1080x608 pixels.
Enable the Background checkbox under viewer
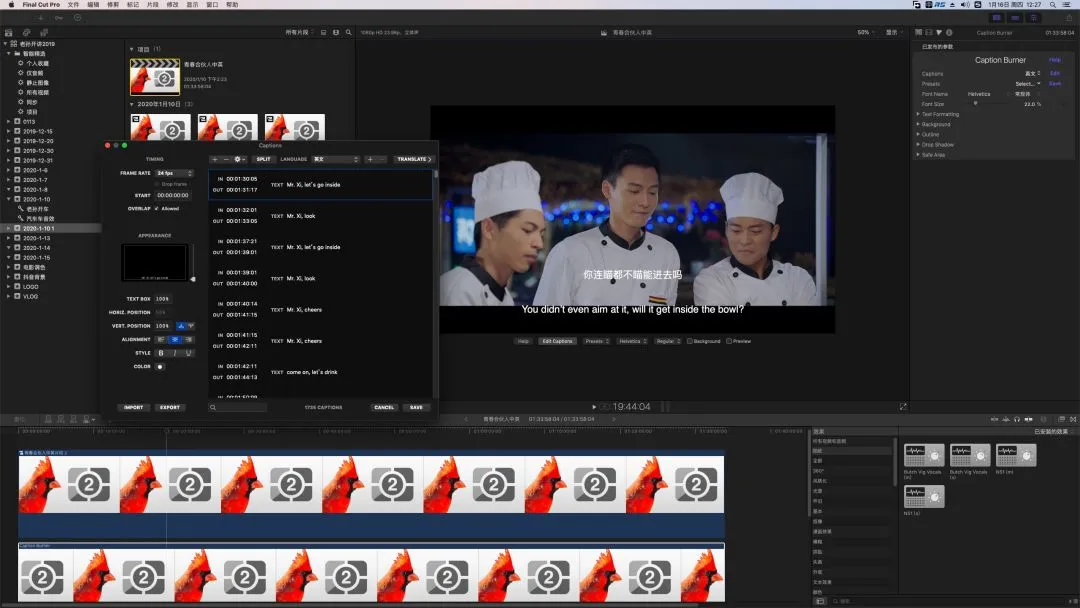pos(689,341)
